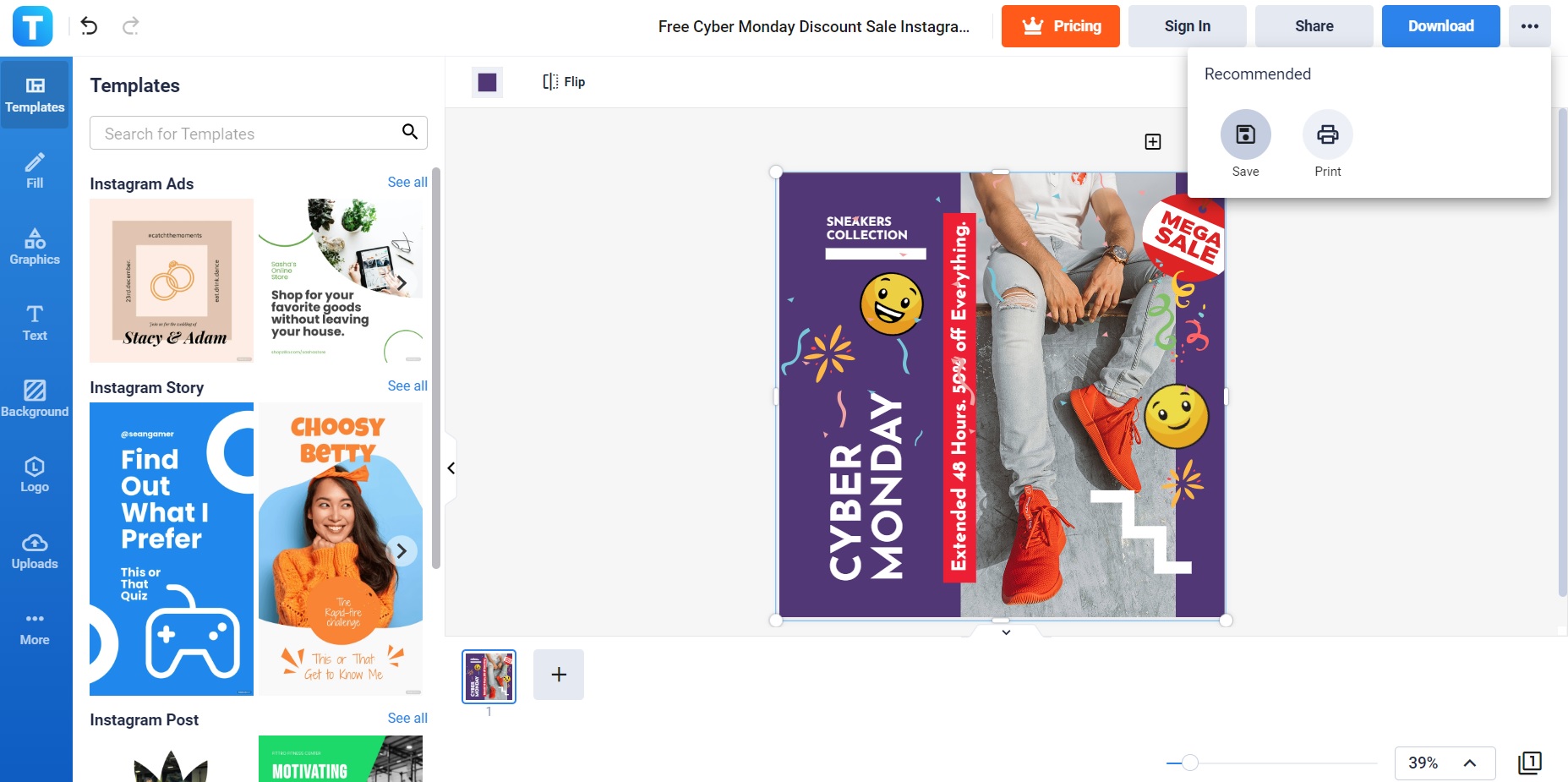The image size is (1568, 782).
Task: Open the page manager icon bottom right
Action: (1530, 763)
